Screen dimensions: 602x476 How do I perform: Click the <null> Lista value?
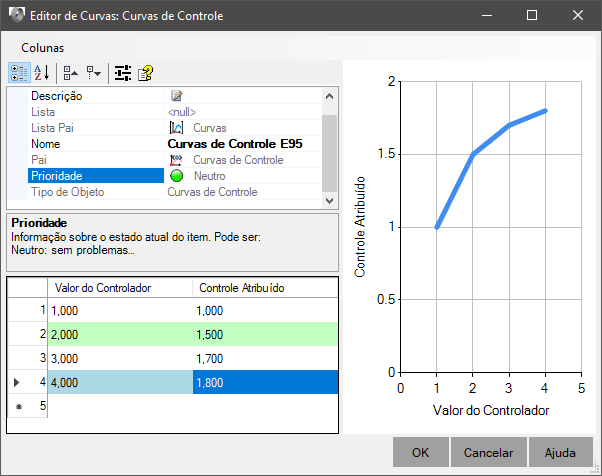(x=182, y=112)
